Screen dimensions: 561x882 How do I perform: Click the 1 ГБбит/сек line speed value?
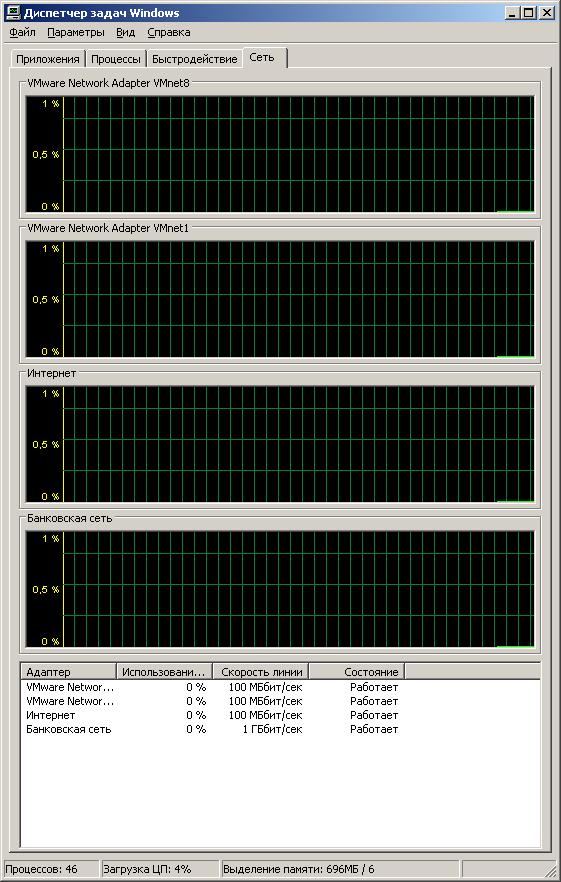click(x=272, y=730)
